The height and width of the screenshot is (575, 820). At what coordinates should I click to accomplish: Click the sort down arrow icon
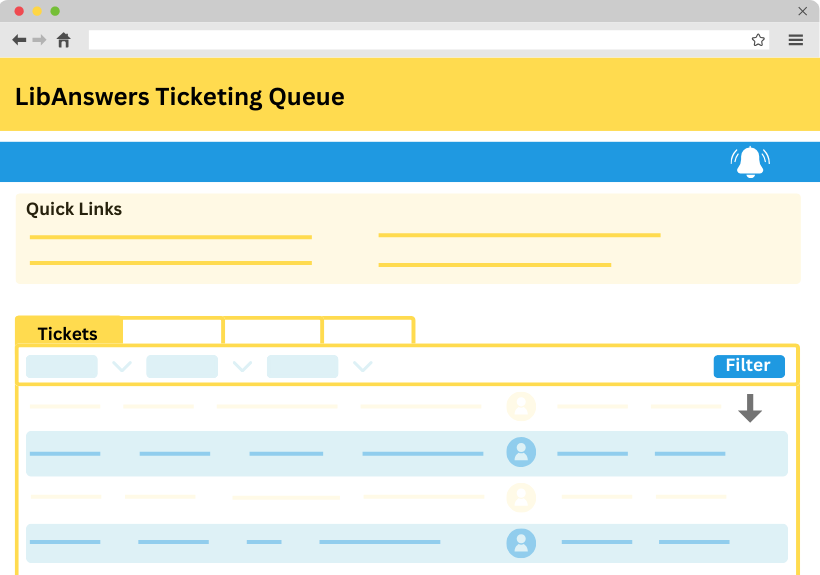coord(750,408)
